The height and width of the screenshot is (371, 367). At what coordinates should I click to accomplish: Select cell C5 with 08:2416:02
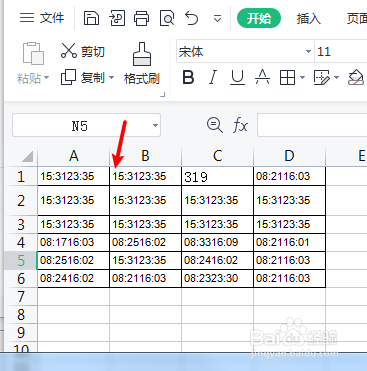tap(217, 260)
